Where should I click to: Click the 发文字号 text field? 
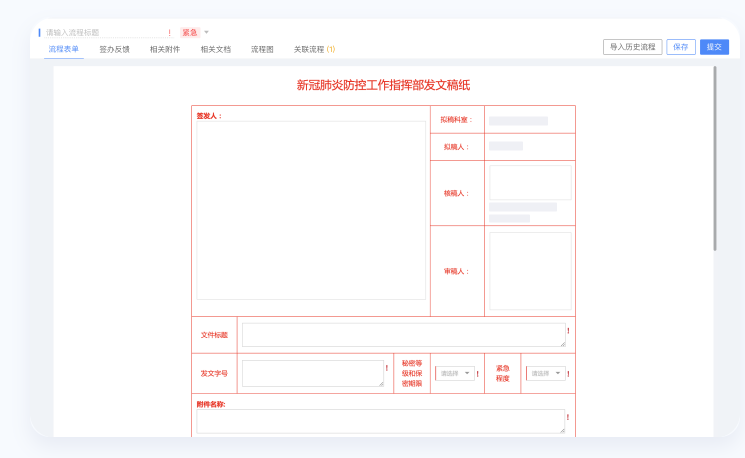tap(312, 373)
